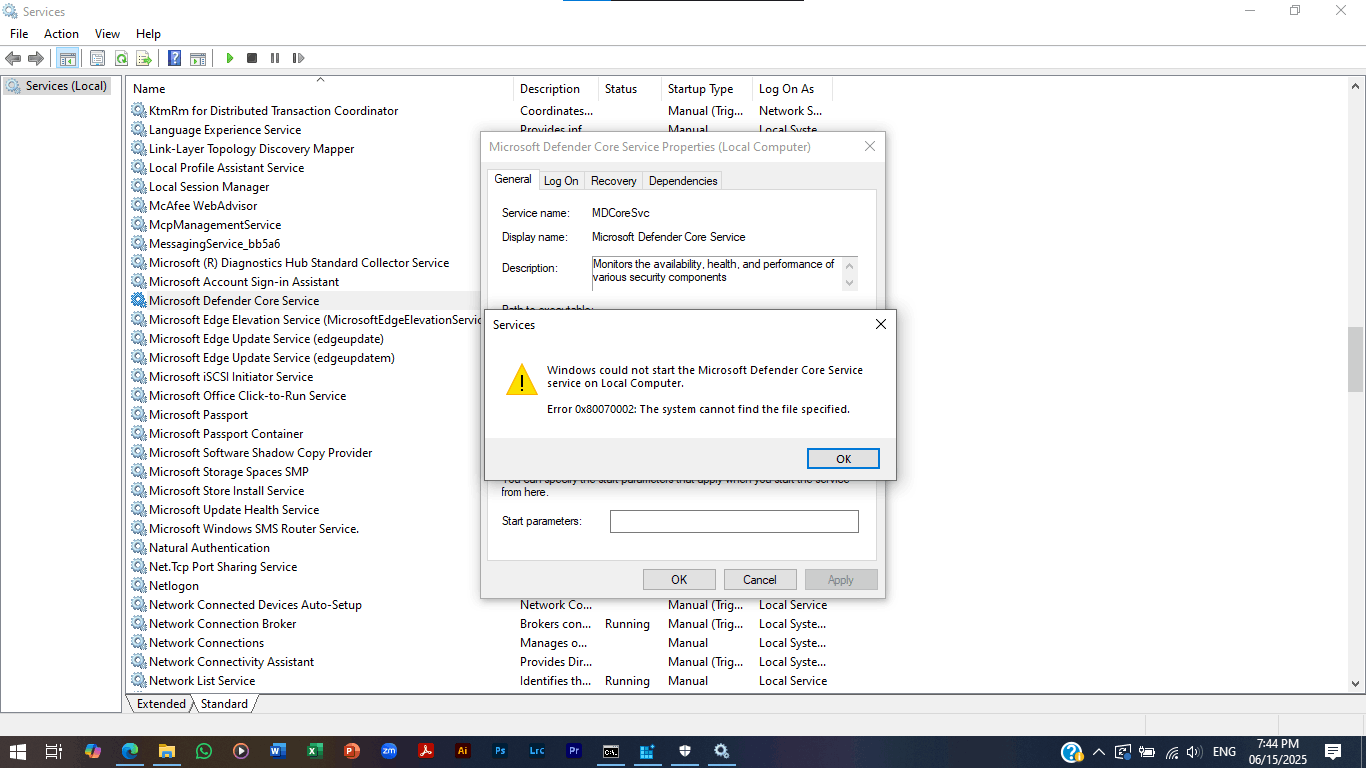
Task: Show hidden system tray icons
Action: click(x=1099, y=752)
